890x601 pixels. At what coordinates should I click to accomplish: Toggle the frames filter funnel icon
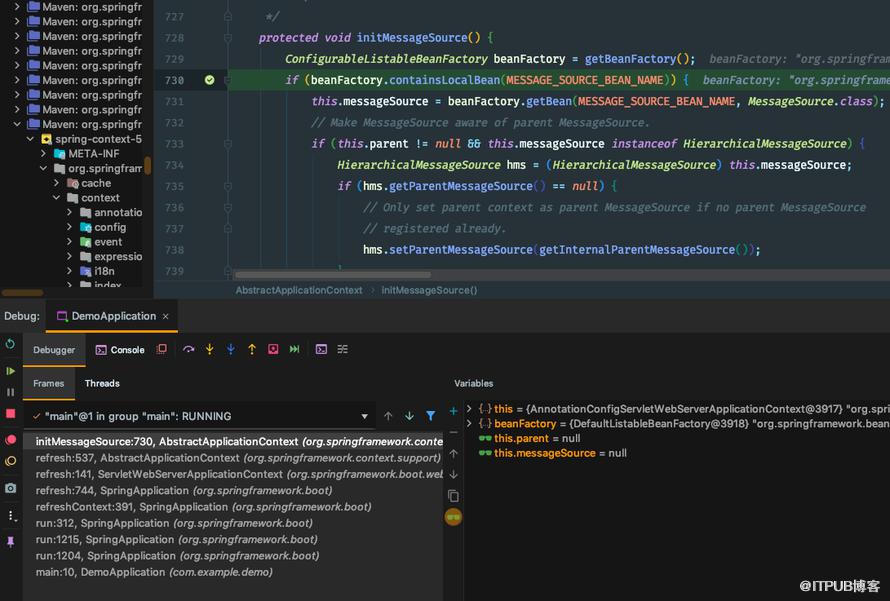431,416
